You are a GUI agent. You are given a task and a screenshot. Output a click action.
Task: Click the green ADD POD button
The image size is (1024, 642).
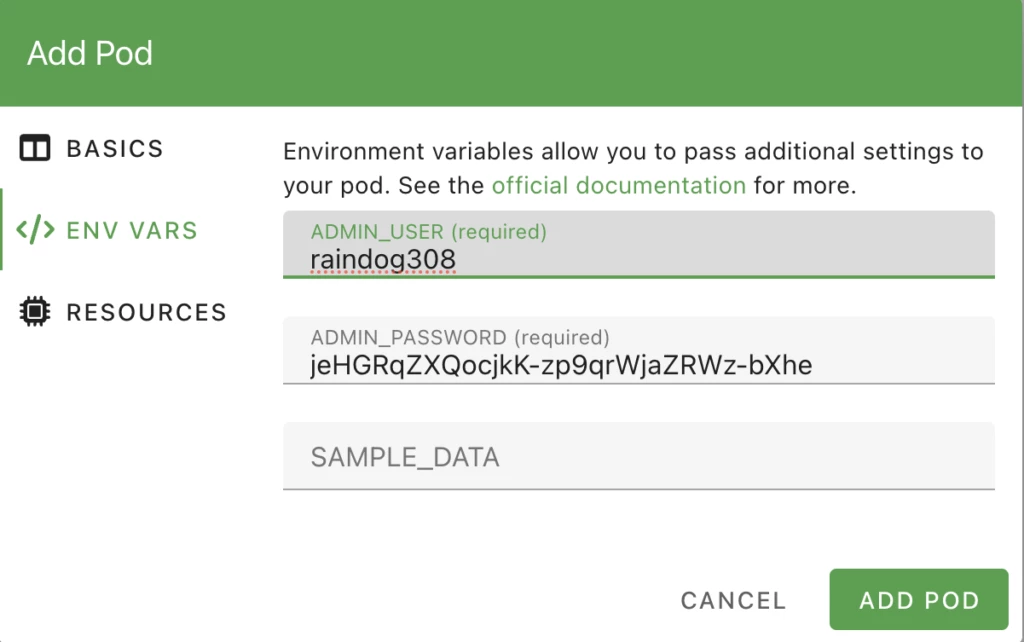918,600
